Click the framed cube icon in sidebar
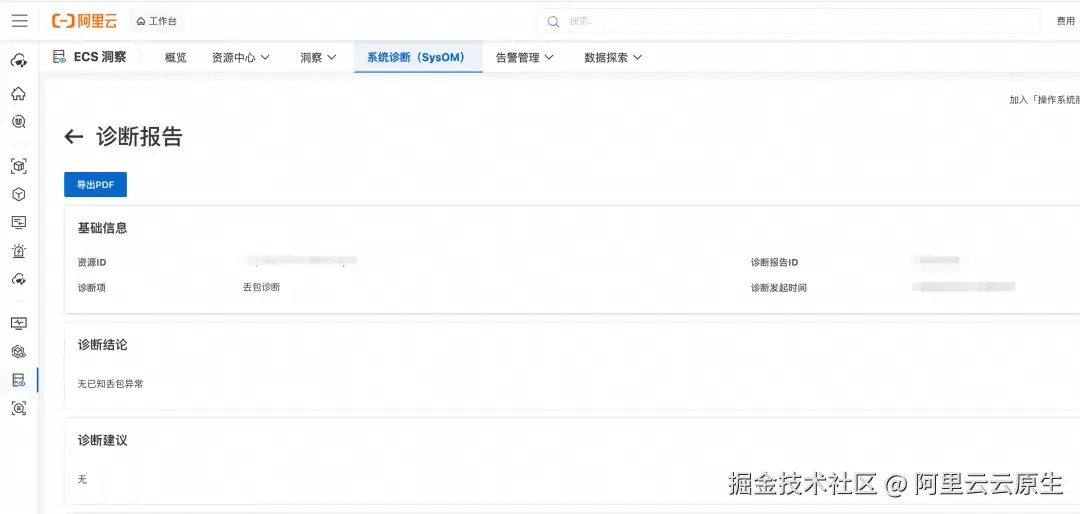The height and width of the screenshot is (514, 1080). (x=19, y=166)
